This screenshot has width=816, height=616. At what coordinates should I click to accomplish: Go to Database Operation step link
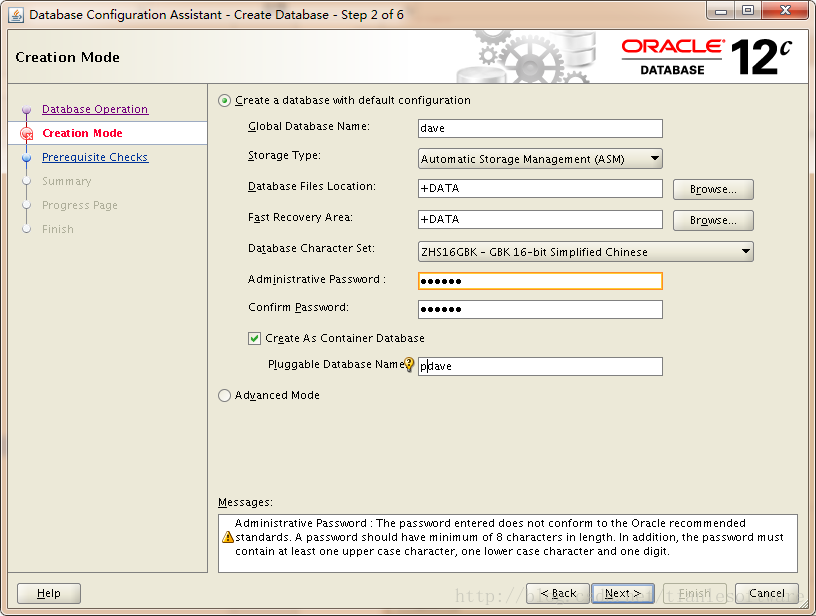point(95,109)
